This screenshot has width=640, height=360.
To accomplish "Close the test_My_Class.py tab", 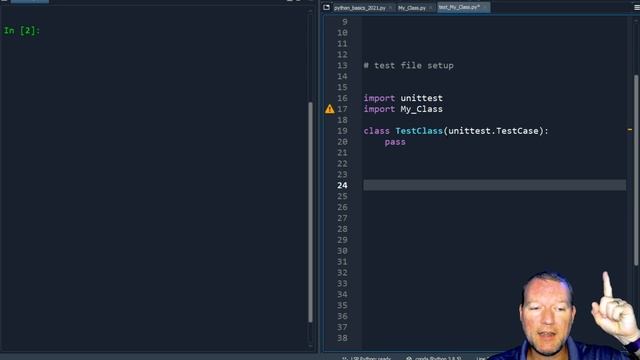I will click(x=485, y=7).
